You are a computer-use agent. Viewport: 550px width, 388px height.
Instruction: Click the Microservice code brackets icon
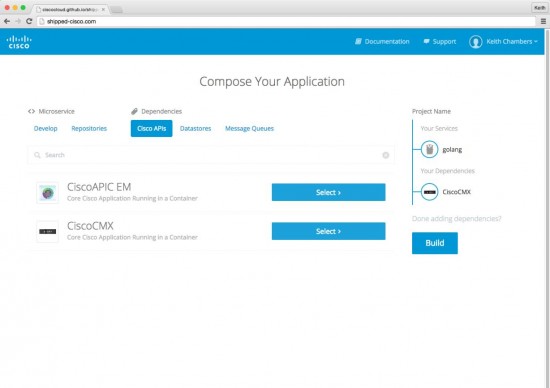click(x=31, y=111)
